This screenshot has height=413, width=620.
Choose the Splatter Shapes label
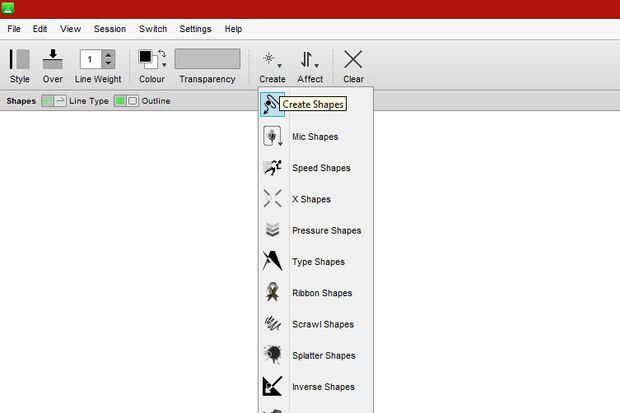(324, 356)
